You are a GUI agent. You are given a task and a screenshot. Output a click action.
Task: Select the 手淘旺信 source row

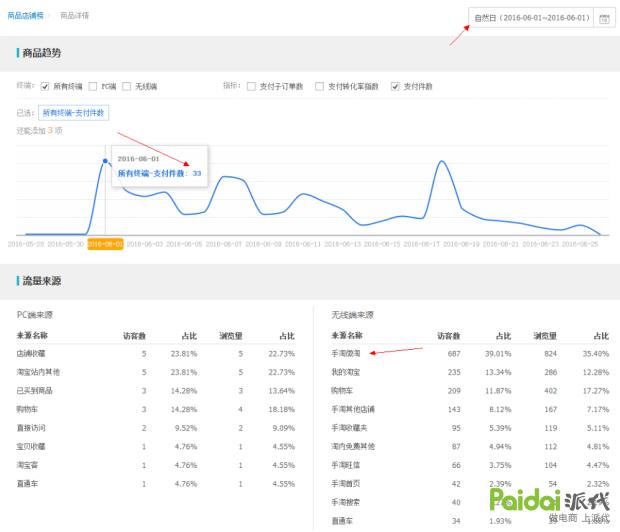pyautogui.click(x=470, y=465)
